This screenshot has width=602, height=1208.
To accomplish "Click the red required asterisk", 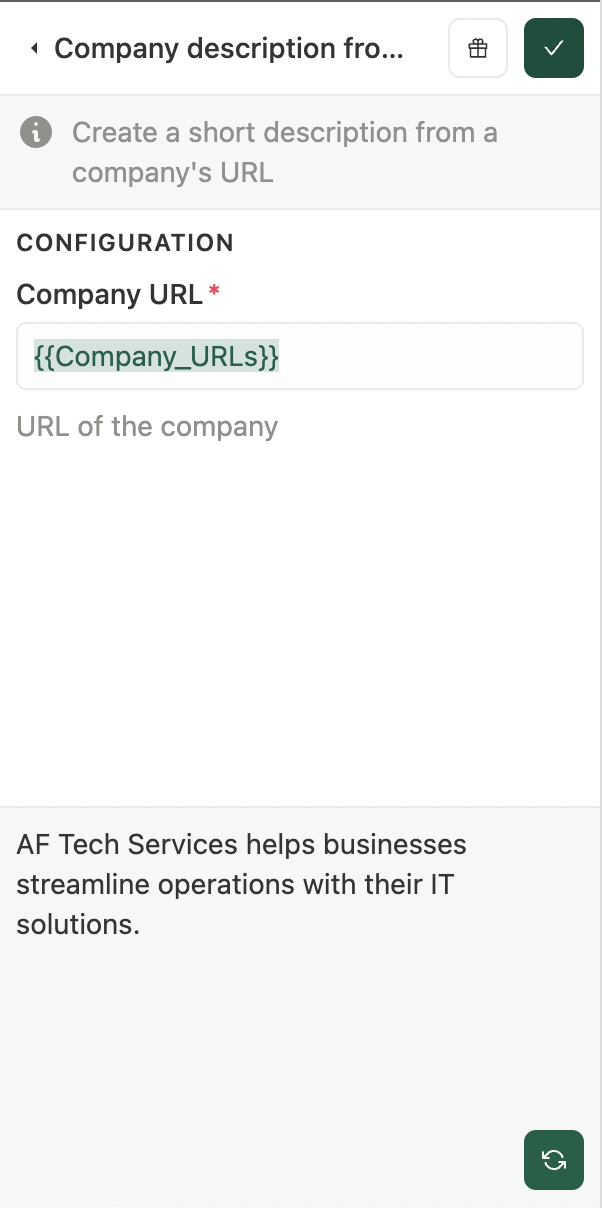I will 213,292.
